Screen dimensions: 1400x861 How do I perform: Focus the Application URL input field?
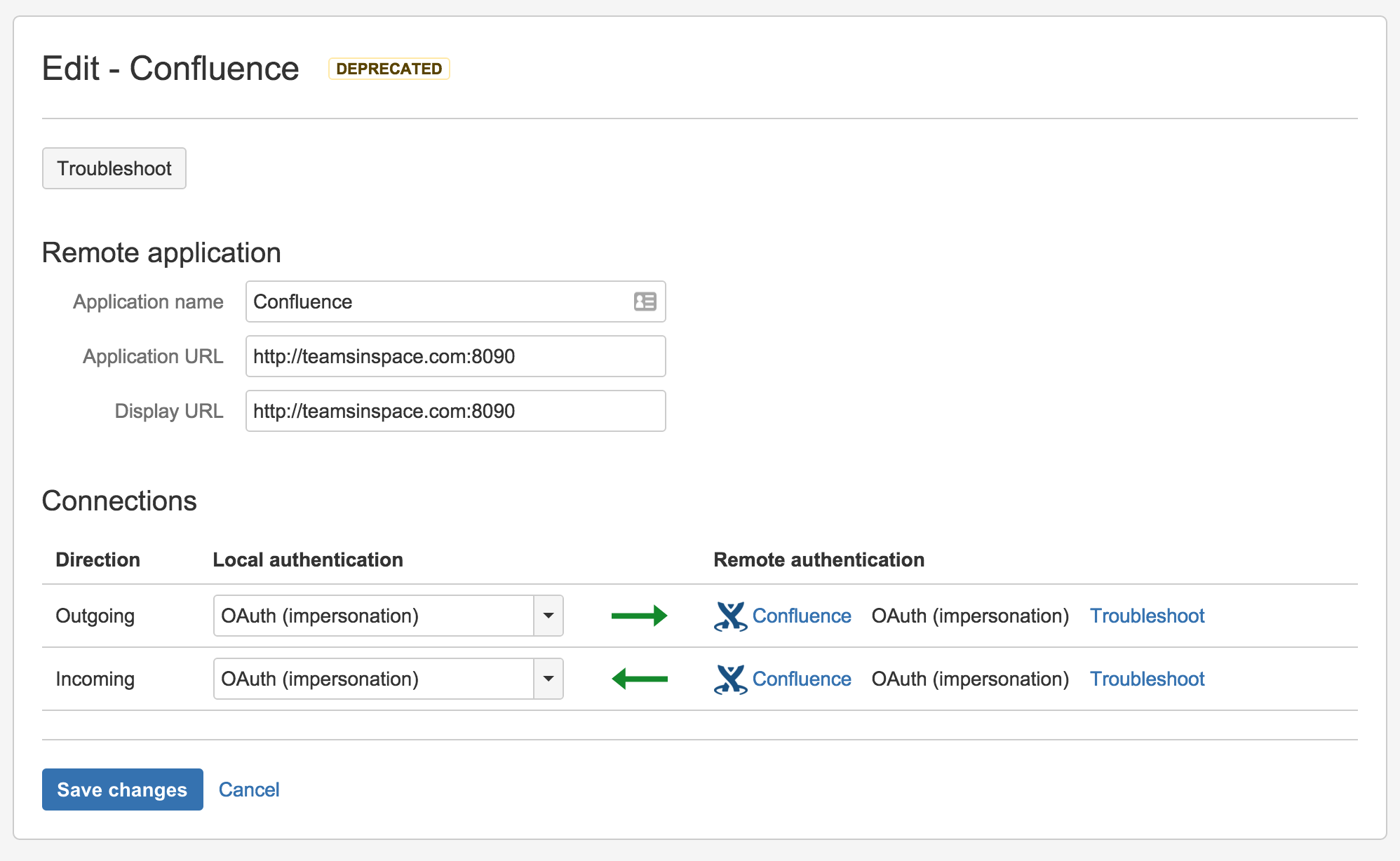pos(455,356)
